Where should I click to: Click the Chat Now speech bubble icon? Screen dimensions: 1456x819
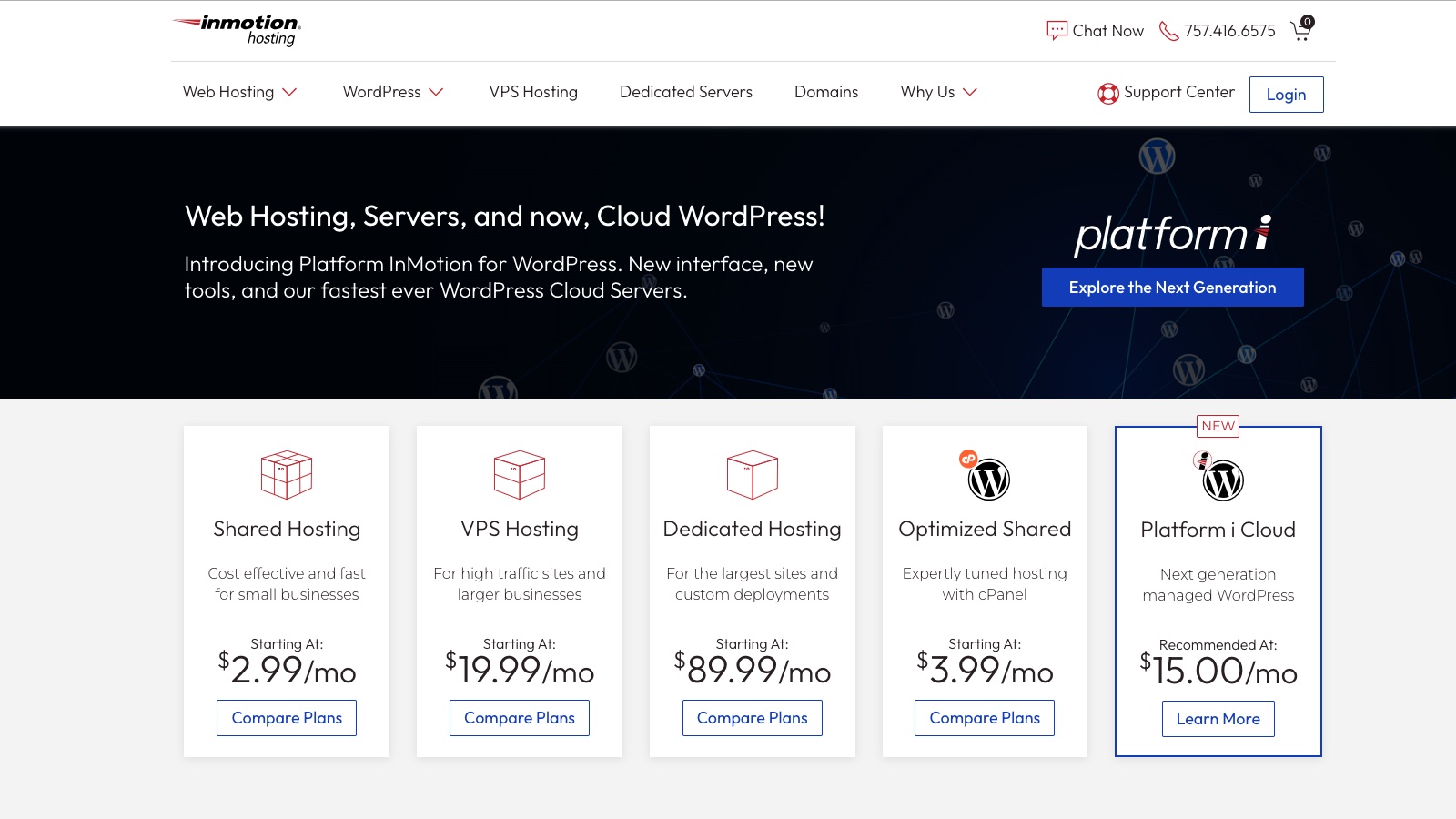(1057, 31)
